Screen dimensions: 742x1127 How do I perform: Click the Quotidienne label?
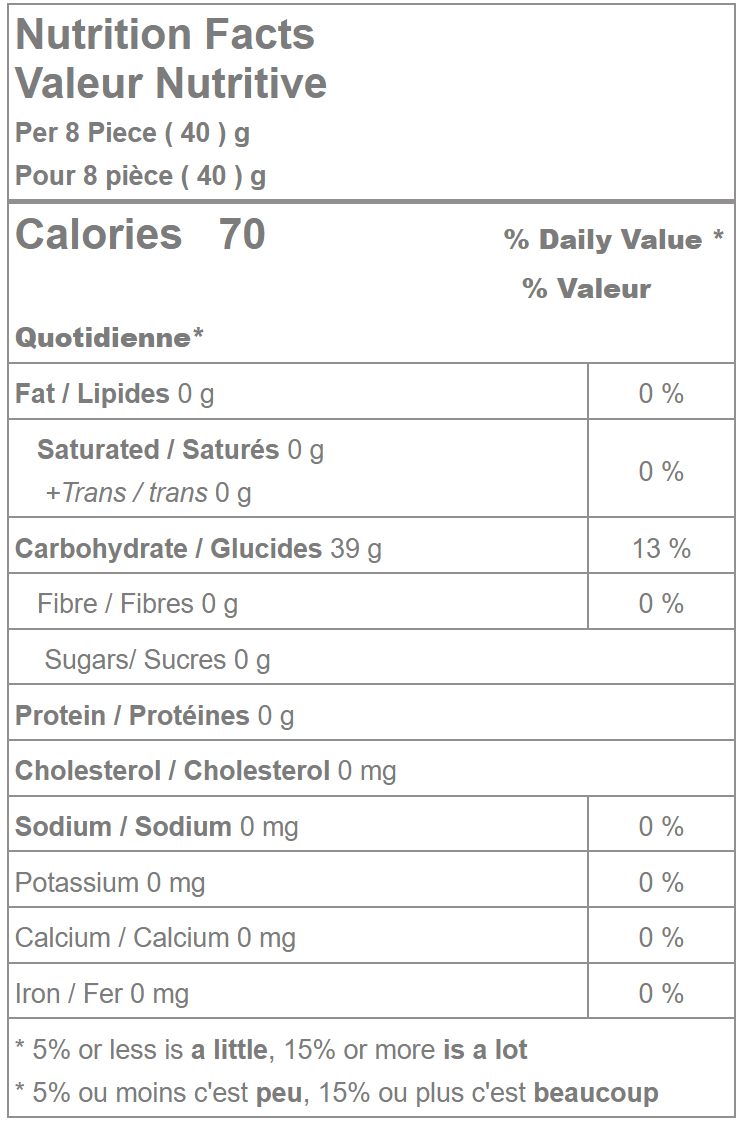tap(109, 337)
